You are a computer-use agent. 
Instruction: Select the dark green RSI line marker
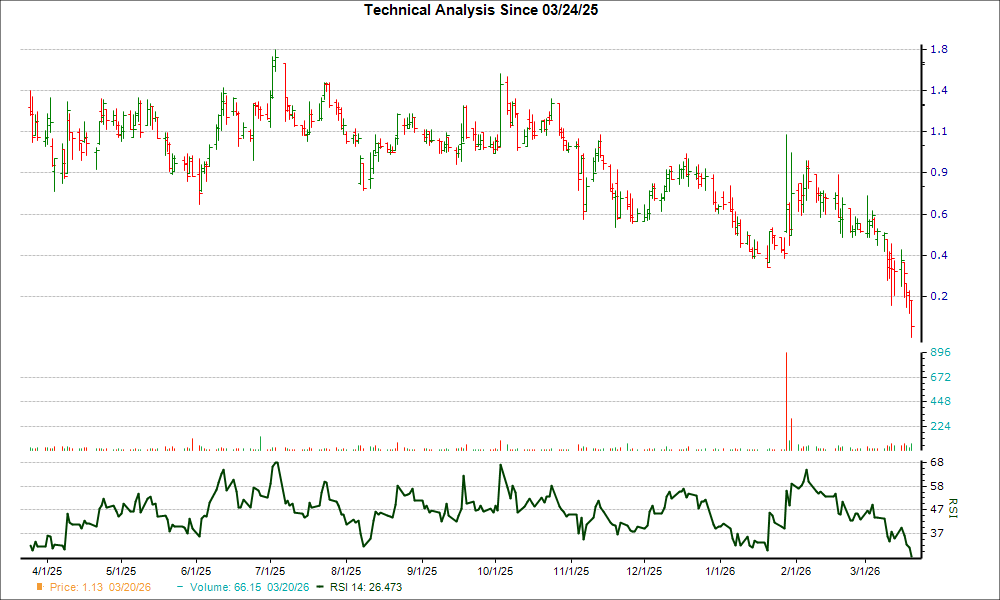pyautogui.click(x=318, y=588)
